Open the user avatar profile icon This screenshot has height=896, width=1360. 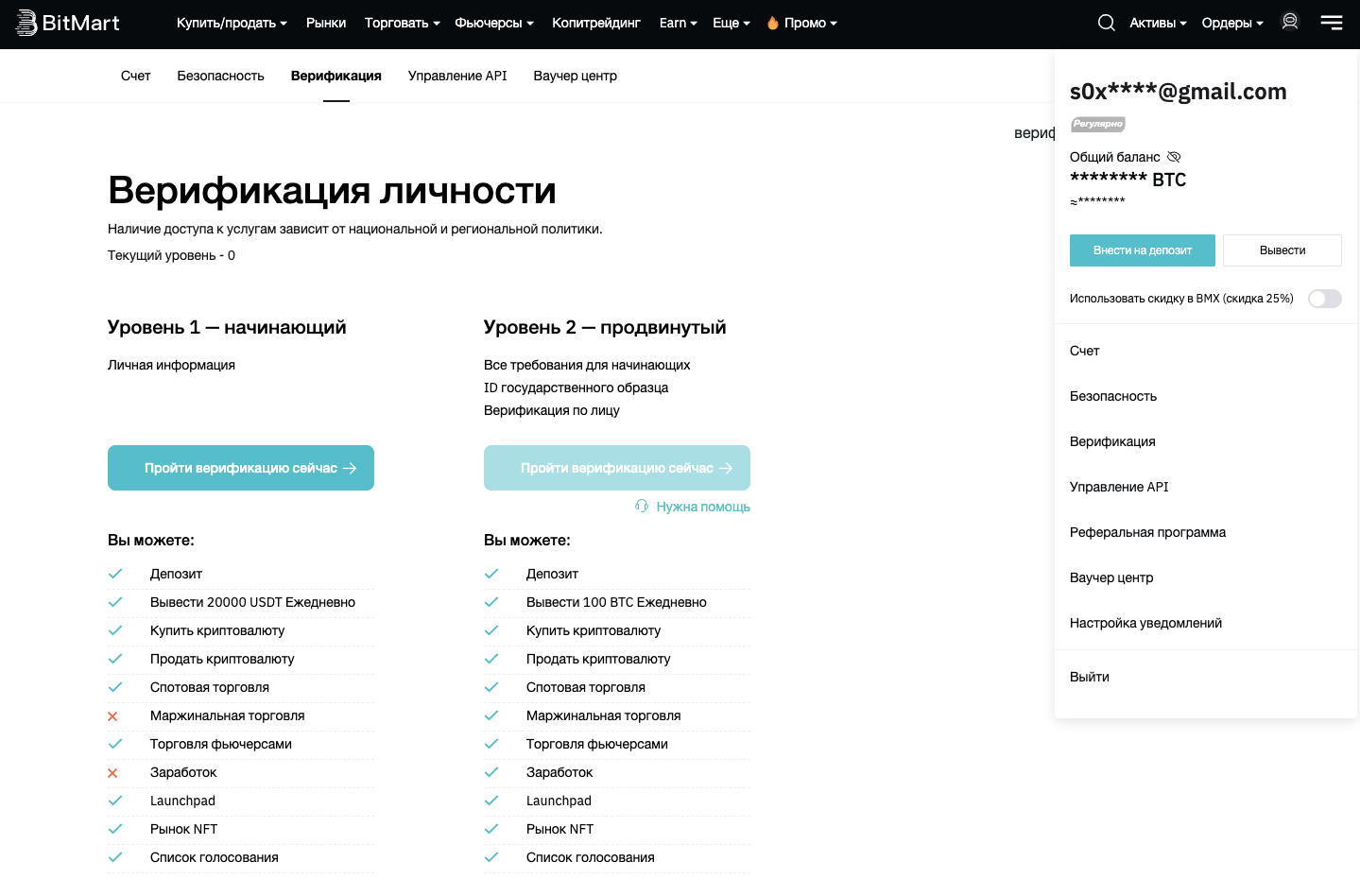(x=1290, y=21)
